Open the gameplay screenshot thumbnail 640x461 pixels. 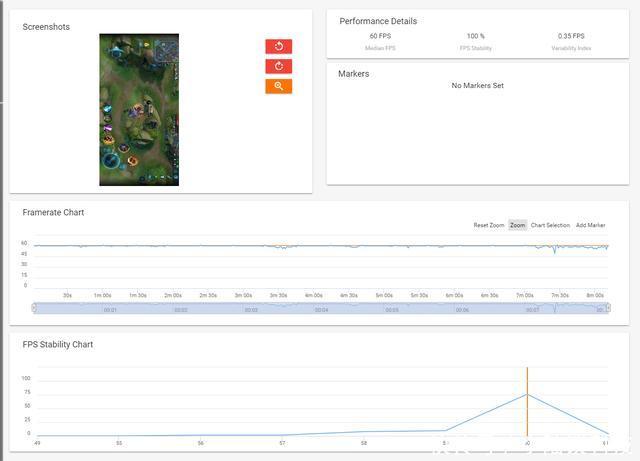click(139, 109)
